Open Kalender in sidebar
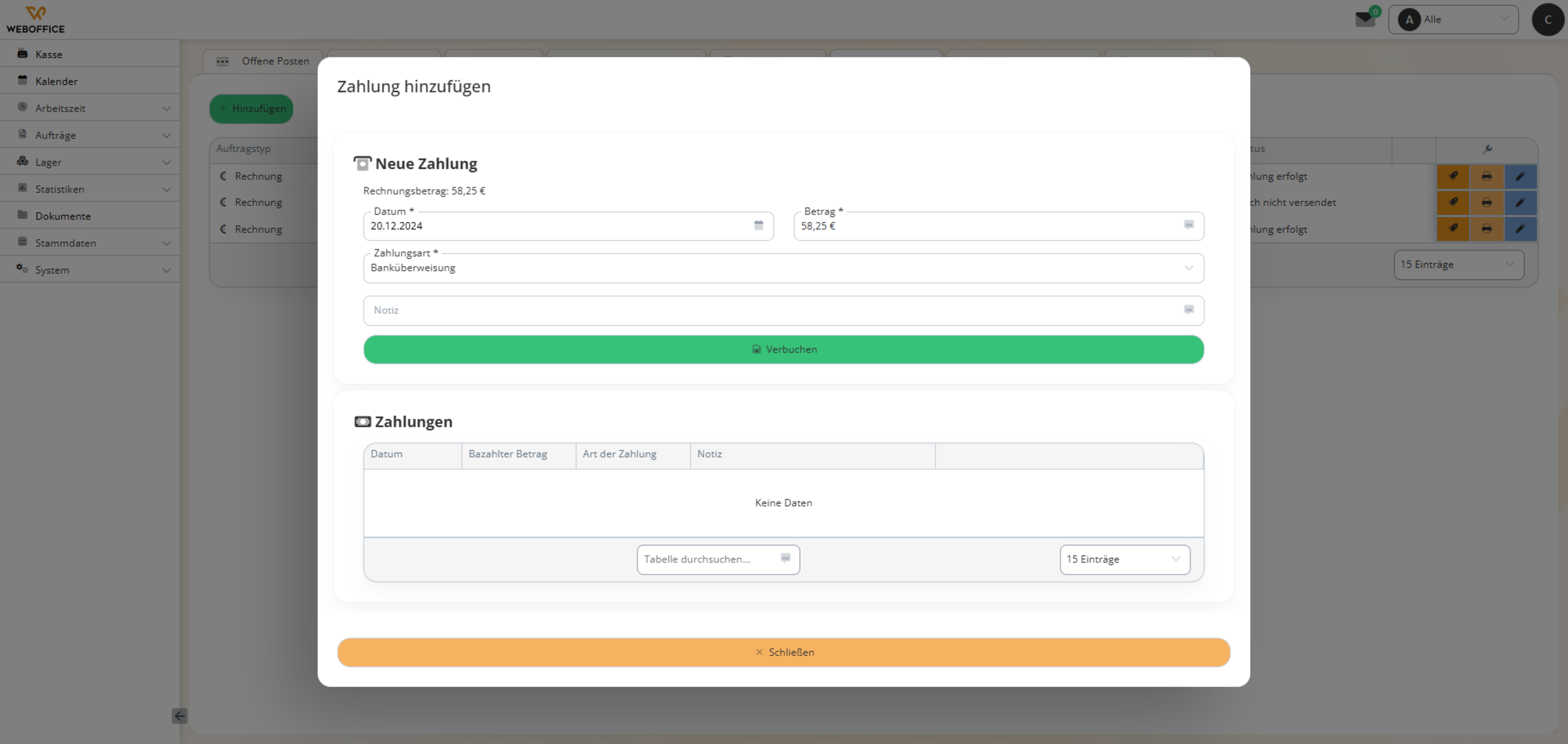Screen dimensions: 1568x744 (90, 80)
